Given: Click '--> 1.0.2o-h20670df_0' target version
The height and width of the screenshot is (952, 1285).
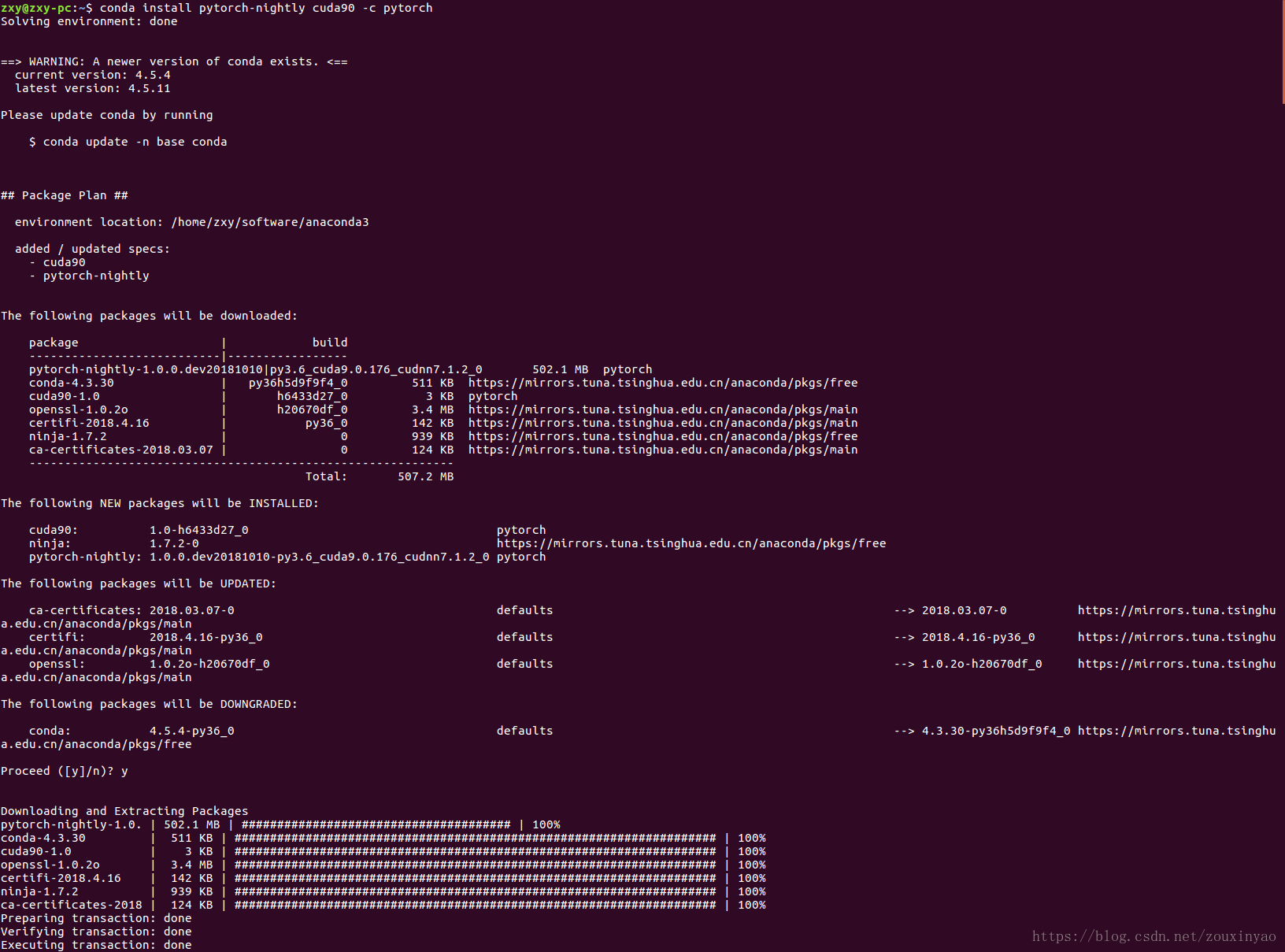Looking at the screenshot, I should pos(968,664).
